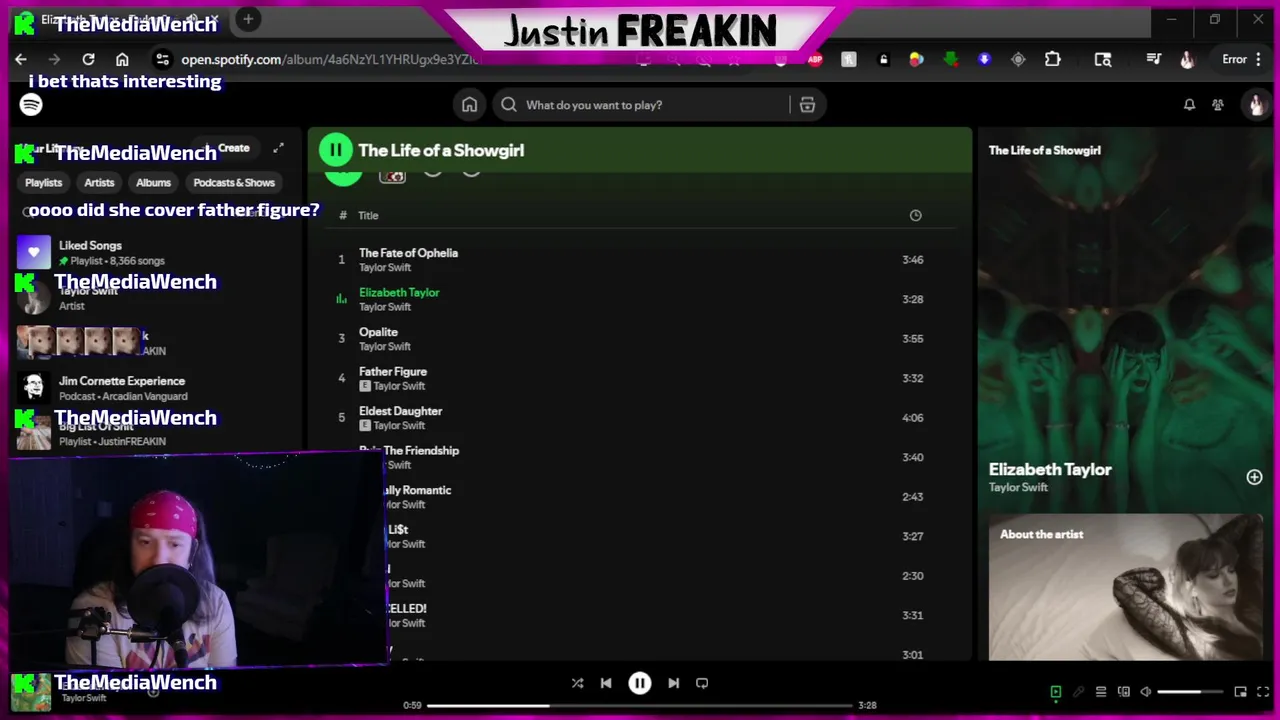Play the Opalite track
The image size is (1280, 720).
pos(640,339)
